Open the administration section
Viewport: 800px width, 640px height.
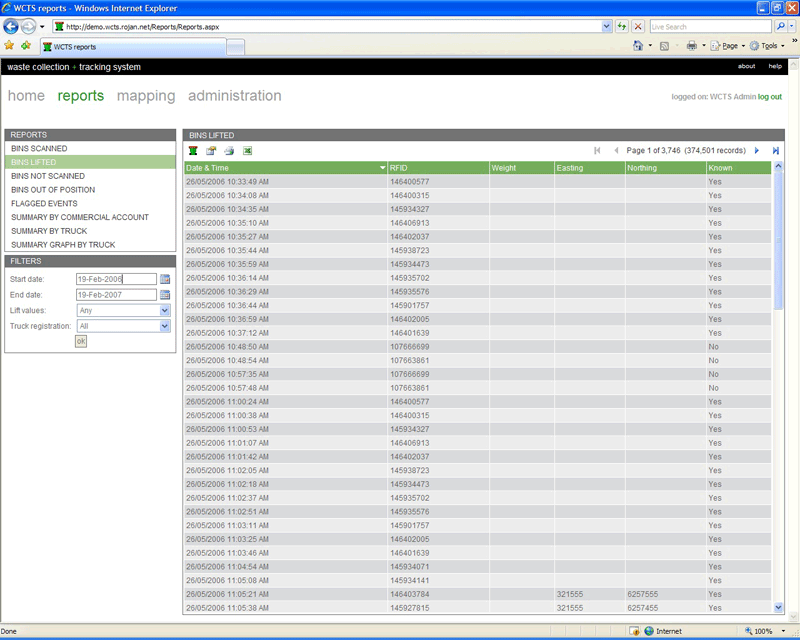pos(234,96)
